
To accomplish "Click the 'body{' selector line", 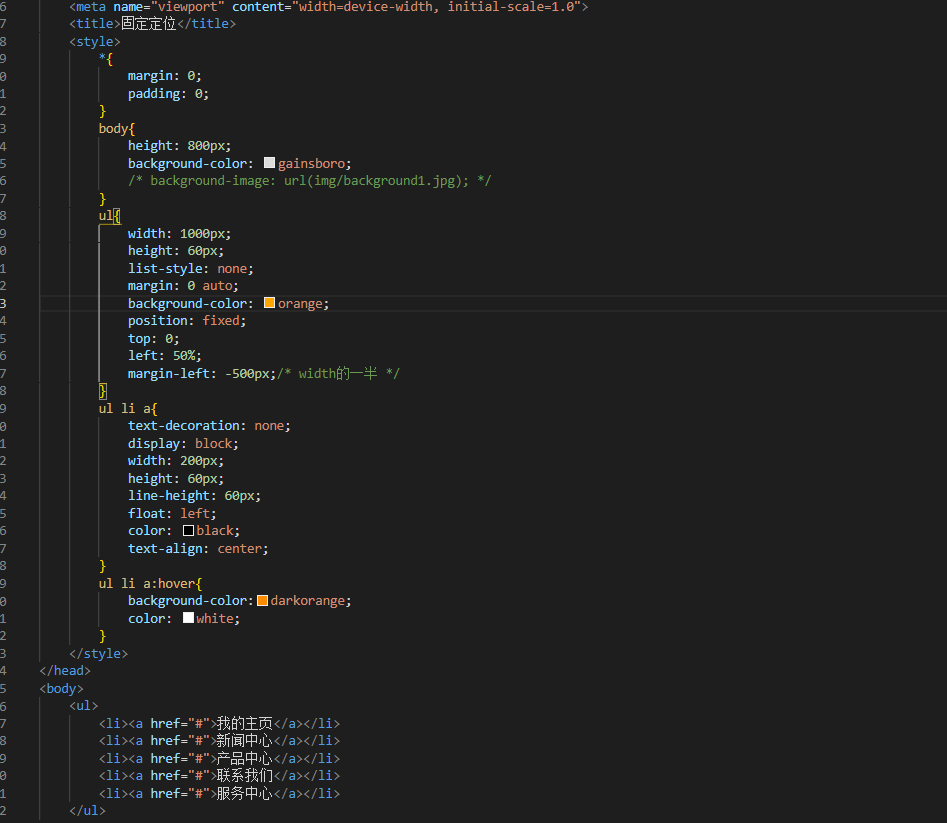I will click(x=117, y=129).
